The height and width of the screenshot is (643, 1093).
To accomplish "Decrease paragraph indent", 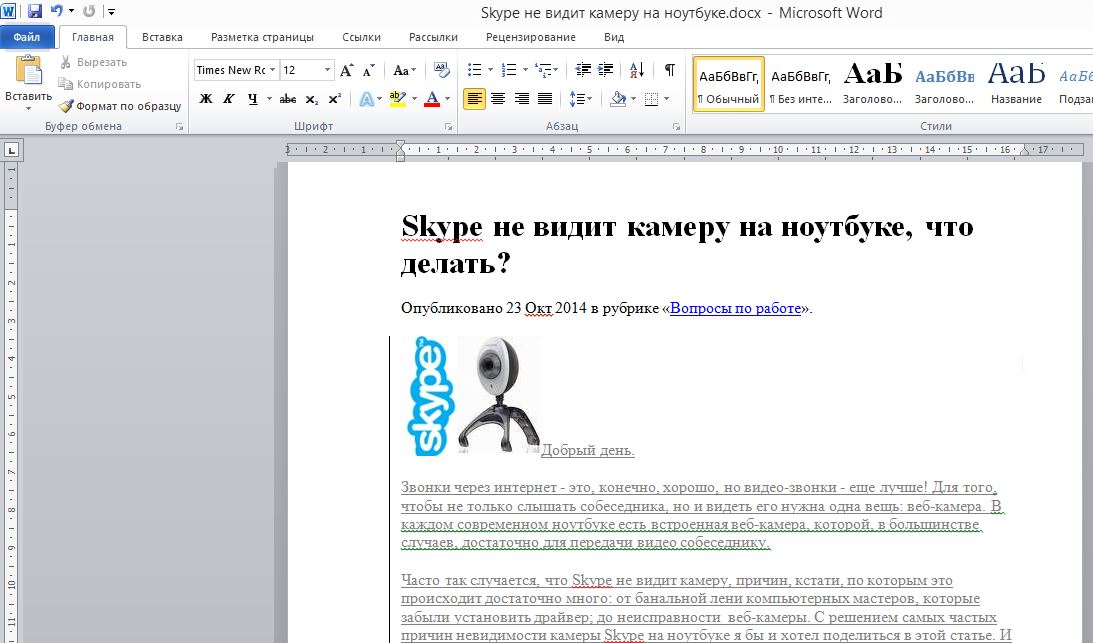I will click(583, 69).
